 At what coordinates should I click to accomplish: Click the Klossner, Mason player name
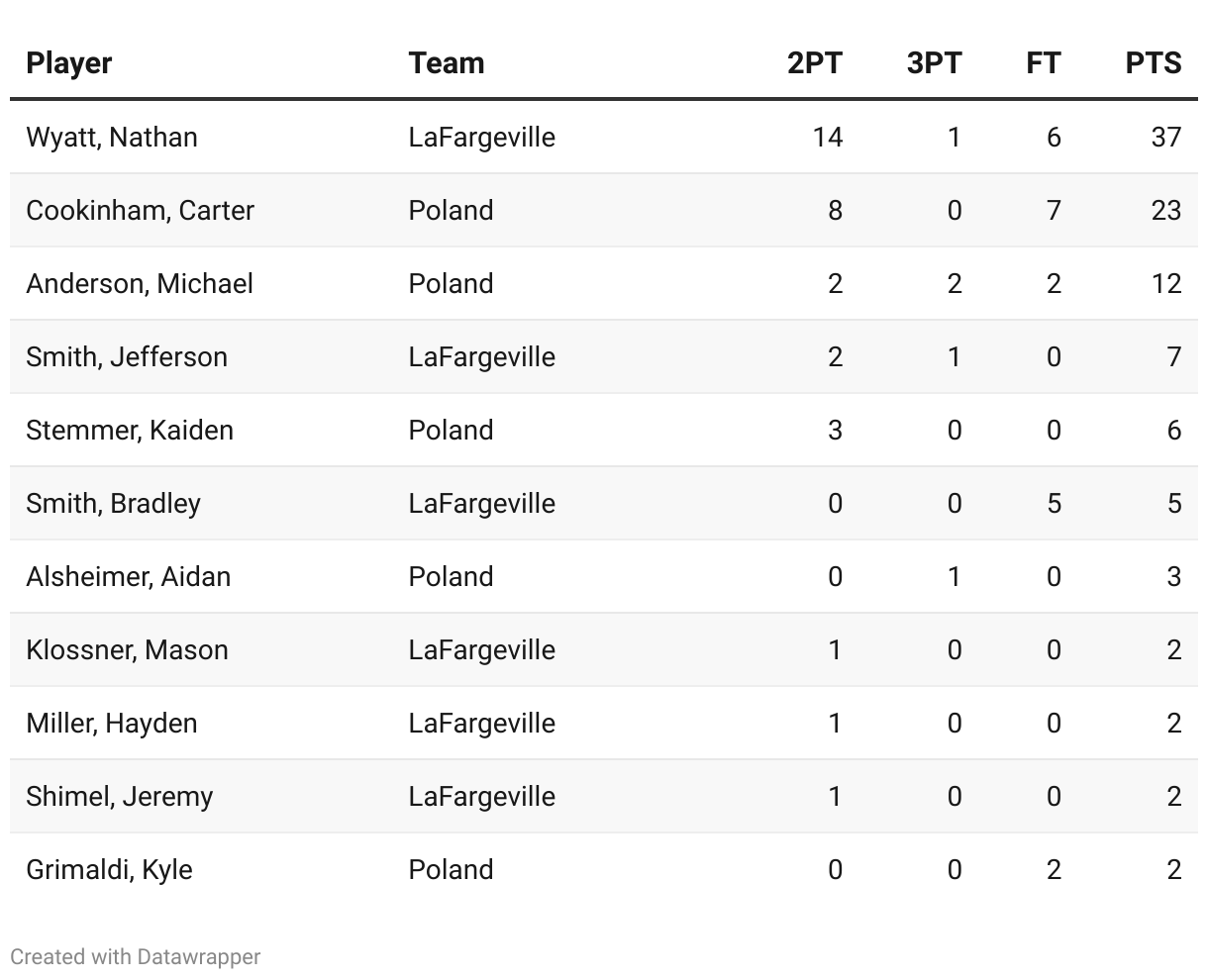[128, 649]
